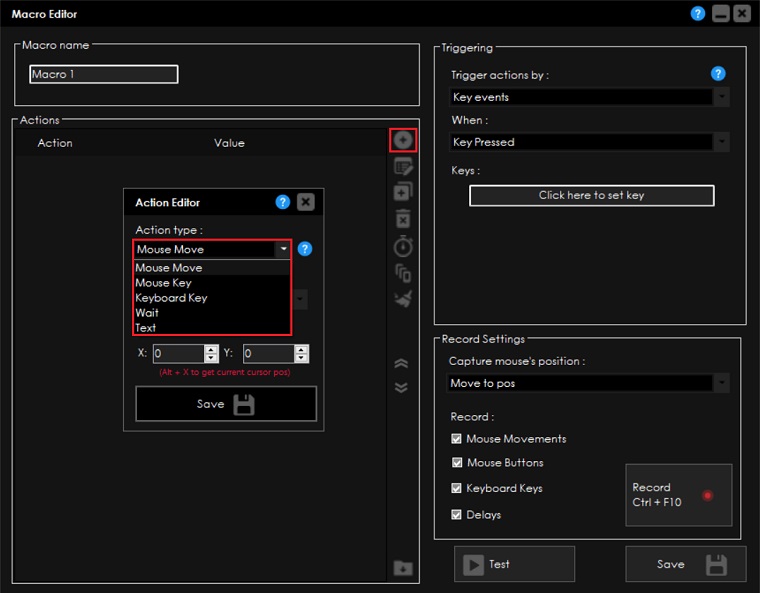Open Capture mouse's position dropdown

(588, 383)
